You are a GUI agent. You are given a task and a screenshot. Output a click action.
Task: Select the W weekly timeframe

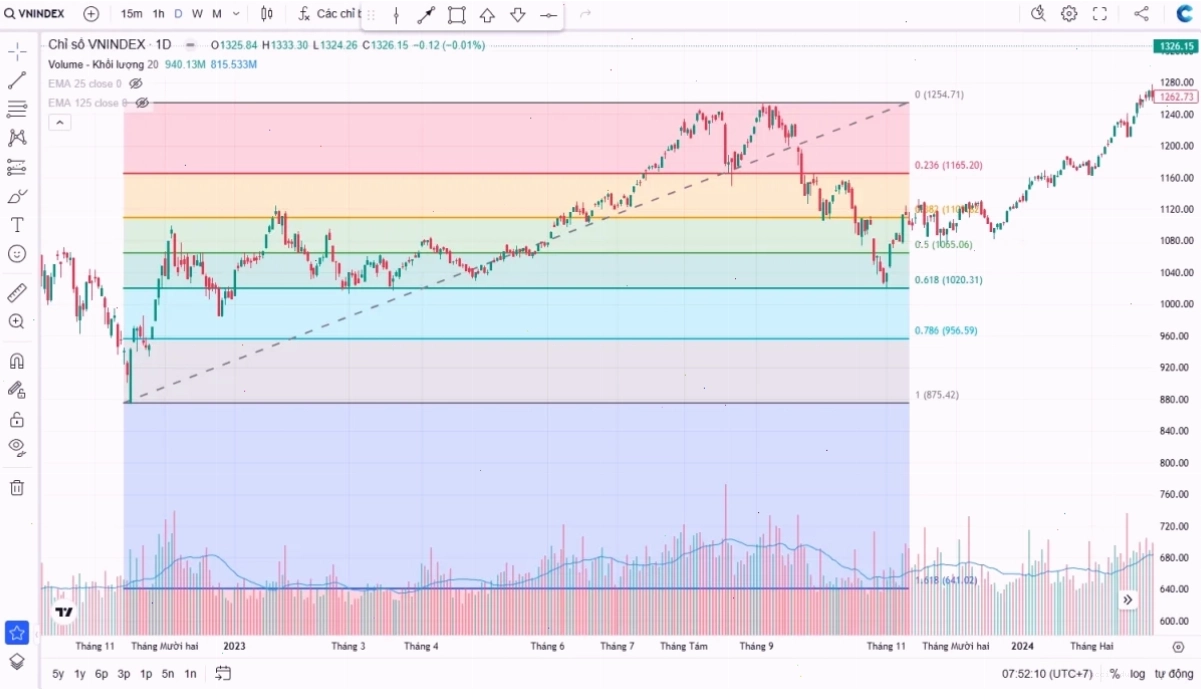click(197, 14)
